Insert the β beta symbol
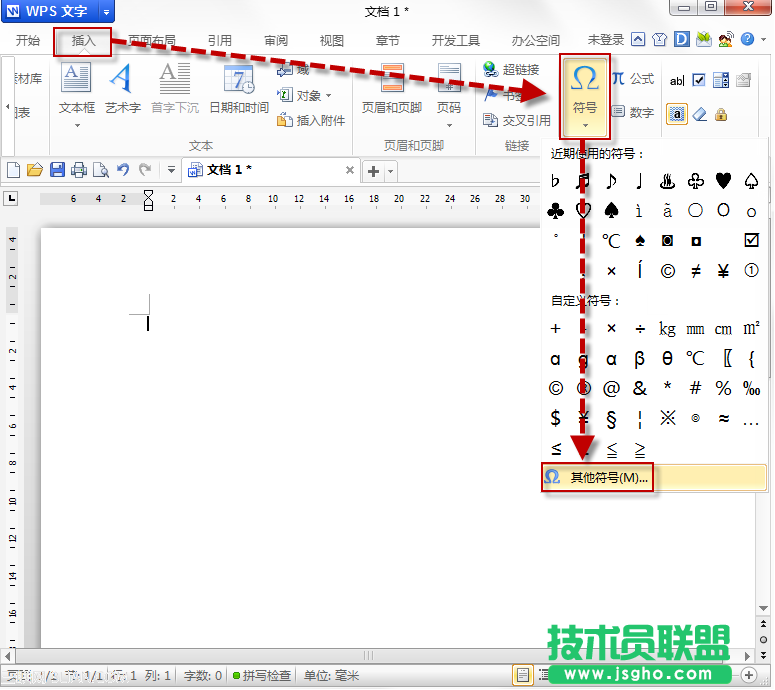The width and height of the screenshot is (775, 690). point(639,359)
